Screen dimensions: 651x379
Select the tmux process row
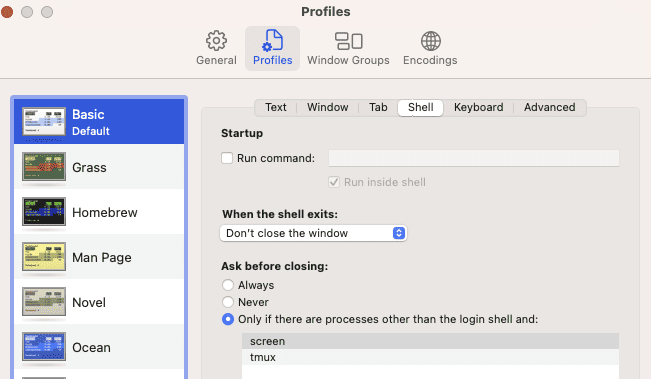click(431, 357)
